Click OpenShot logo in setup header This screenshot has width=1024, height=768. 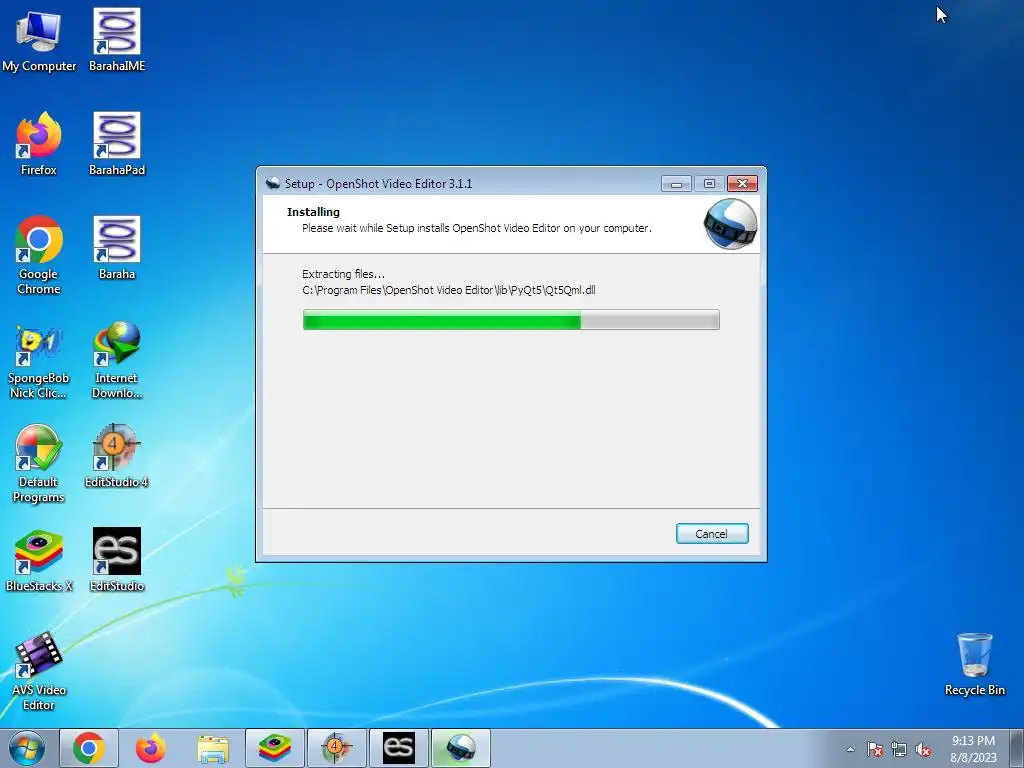pyautogui.click(x=730, y=224)
